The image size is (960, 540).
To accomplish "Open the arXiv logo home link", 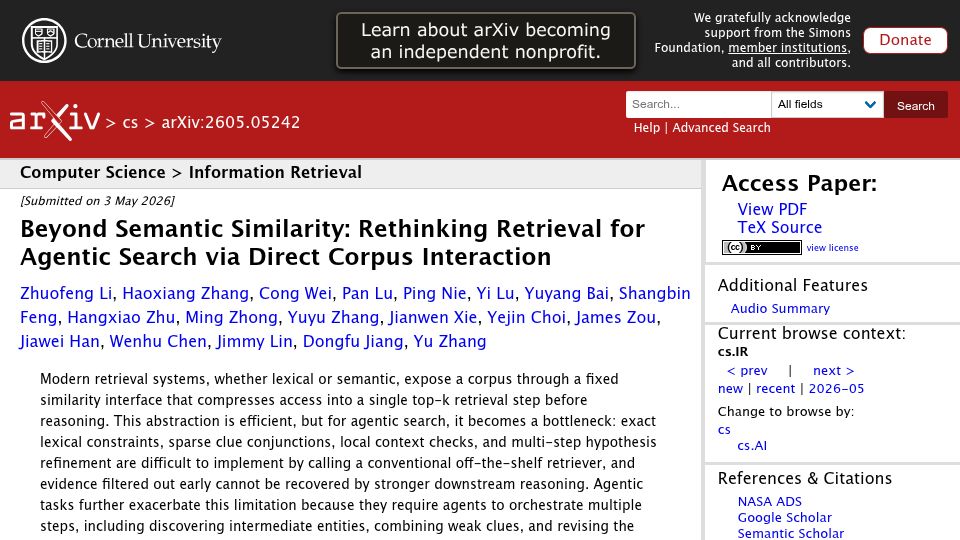I will point(54,121).
